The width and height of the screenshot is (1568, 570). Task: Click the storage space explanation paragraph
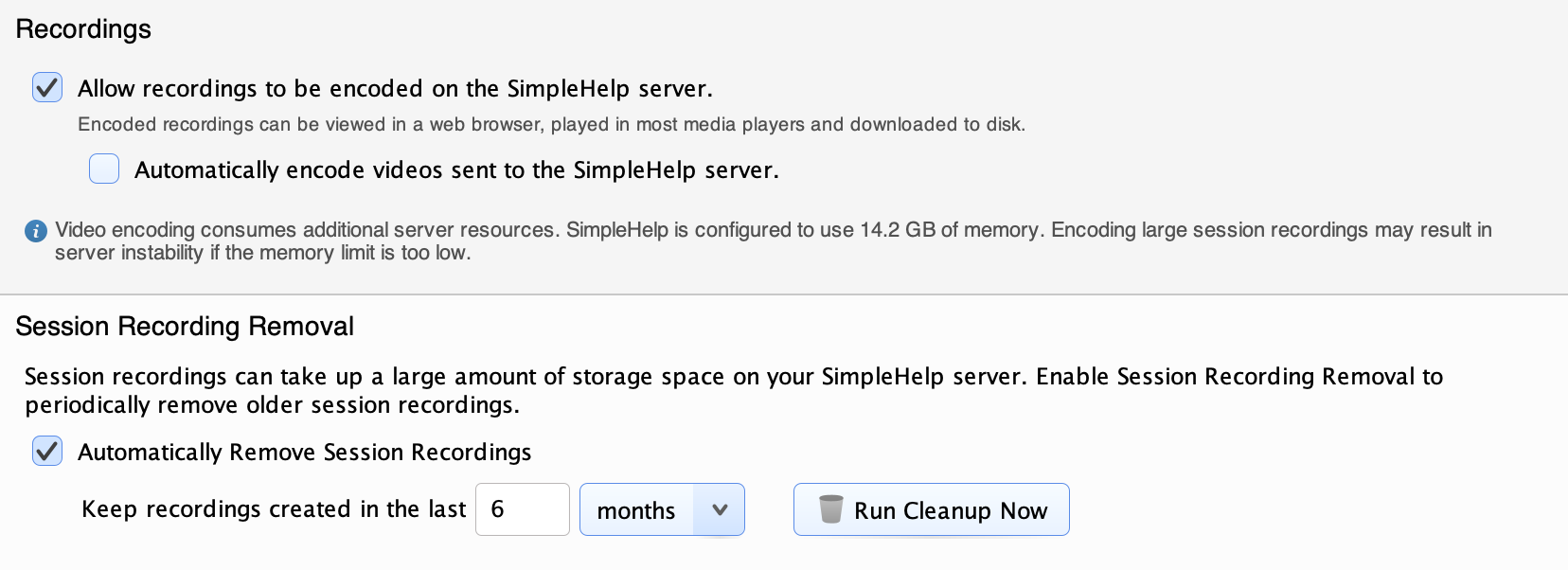(734, 391)
